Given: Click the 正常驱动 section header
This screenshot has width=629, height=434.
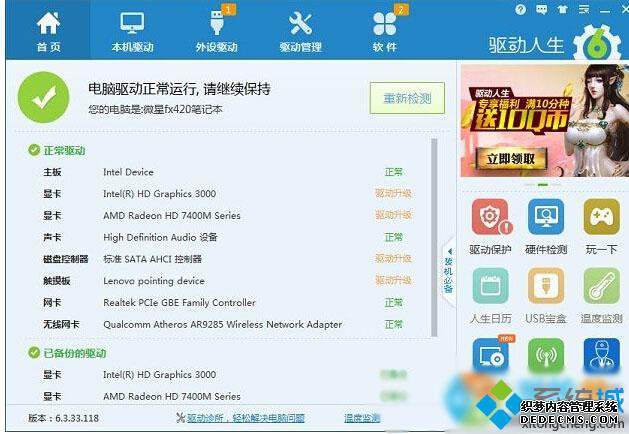Looking at the screenshot, I should click(57, 150).
